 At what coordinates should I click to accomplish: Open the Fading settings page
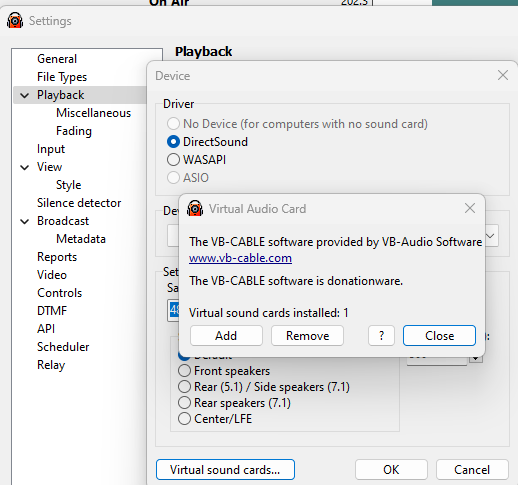pos(74,131)
